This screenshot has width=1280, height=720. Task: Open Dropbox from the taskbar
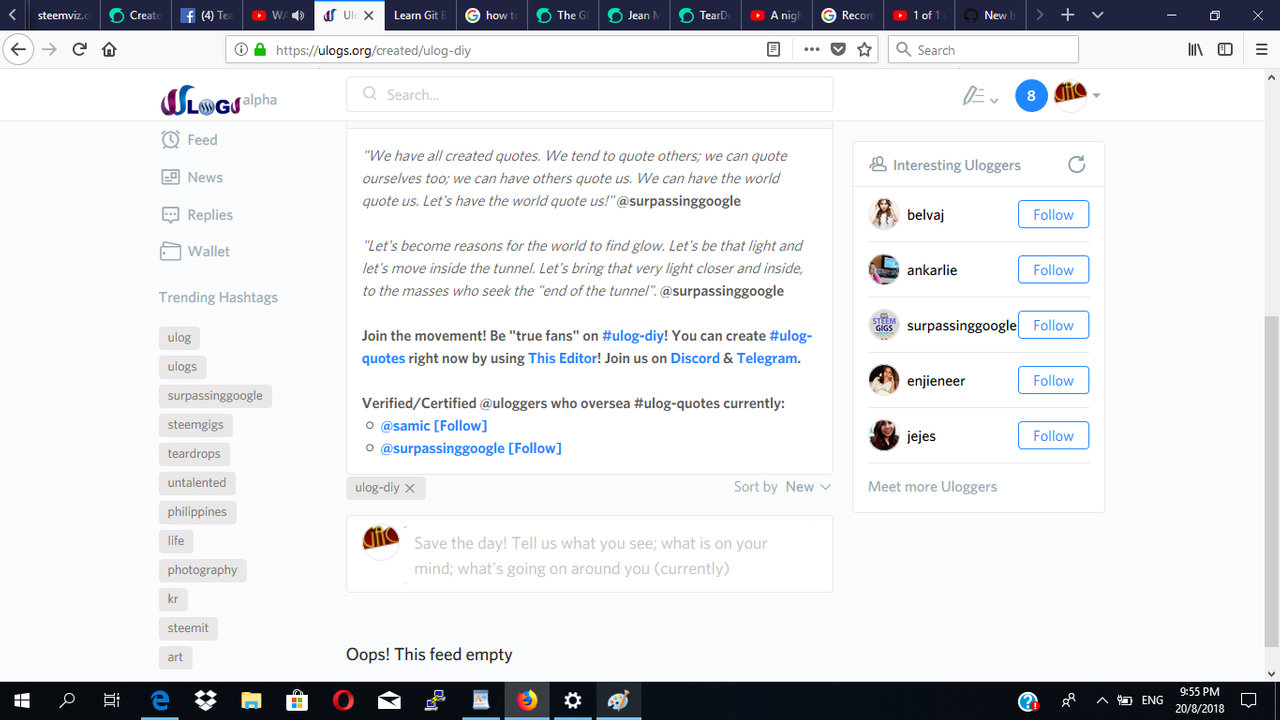[x=205, y=700]
